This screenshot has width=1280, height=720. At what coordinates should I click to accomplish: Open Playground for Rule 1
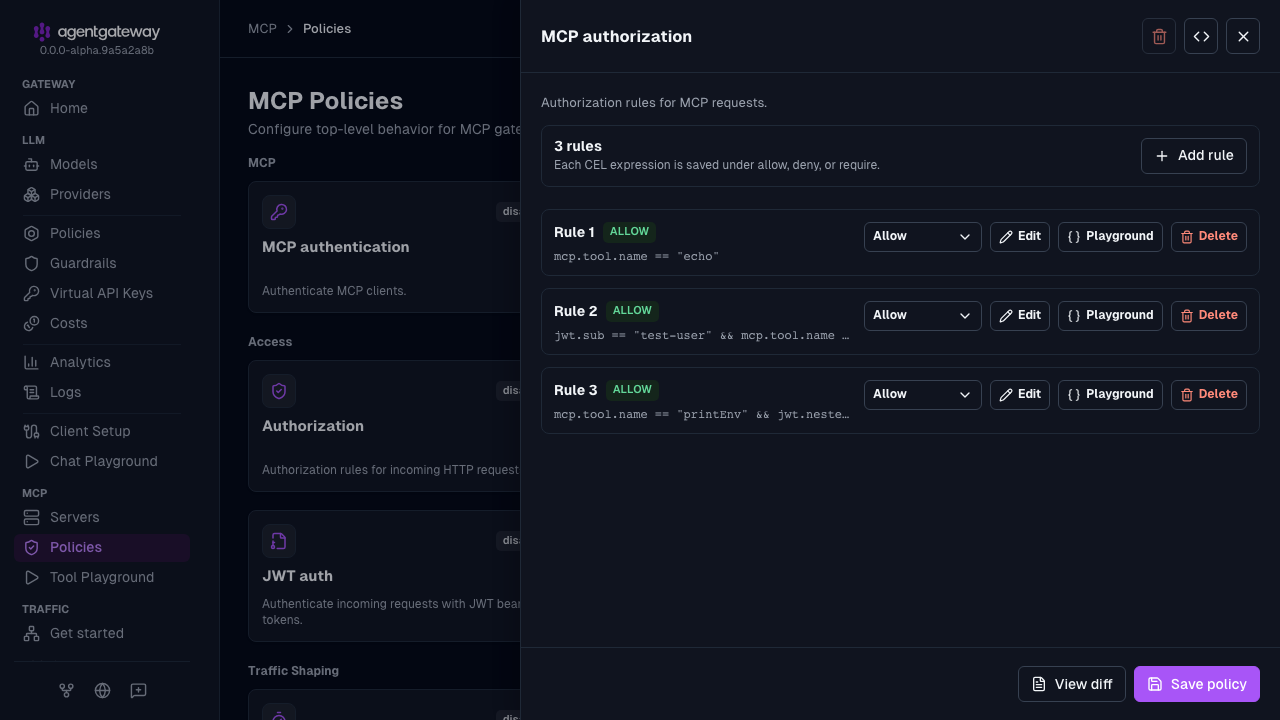[1110, 236]
